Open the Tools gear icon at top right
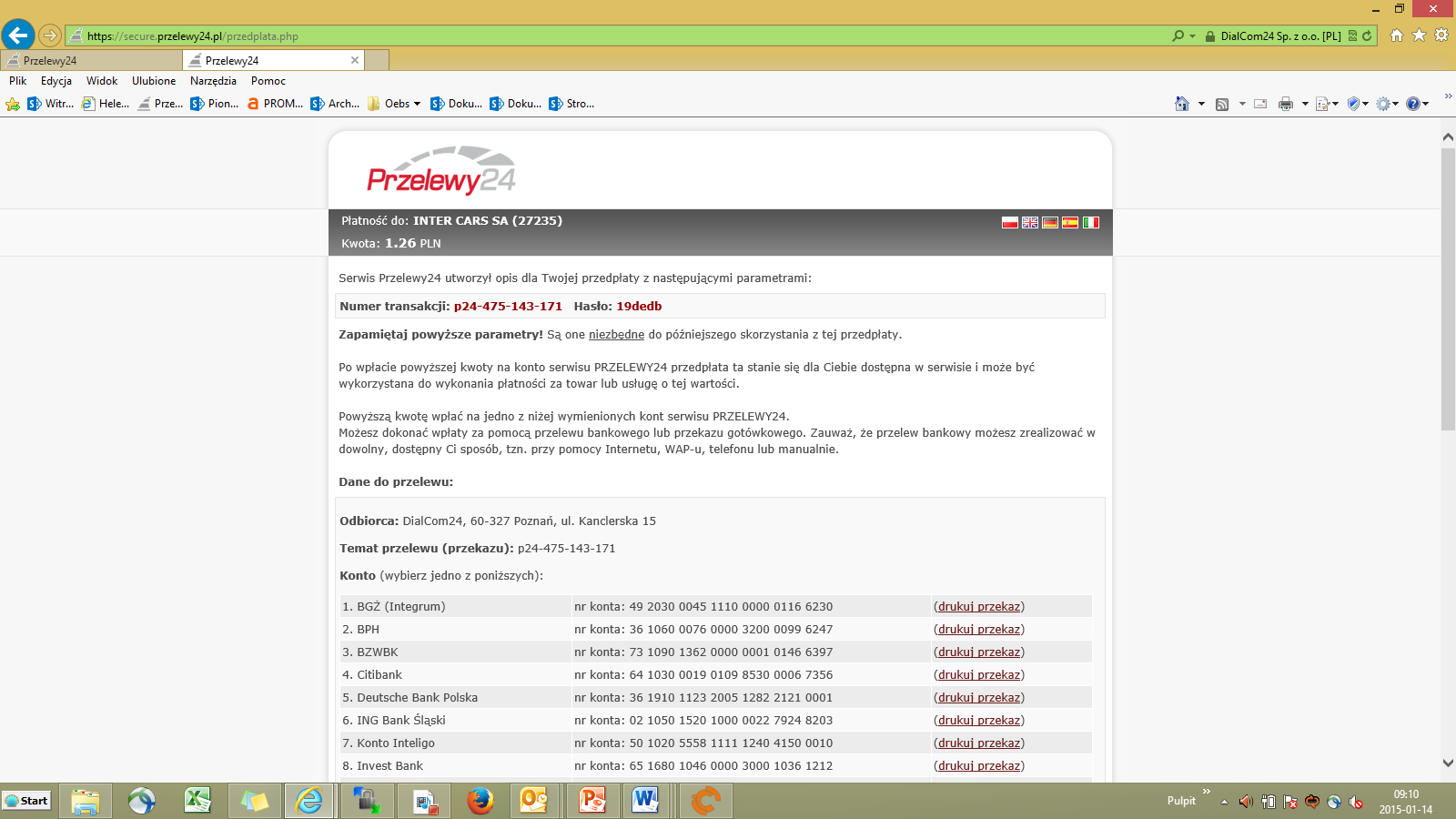This screenshot has width=1456, height=819. 1441,35
